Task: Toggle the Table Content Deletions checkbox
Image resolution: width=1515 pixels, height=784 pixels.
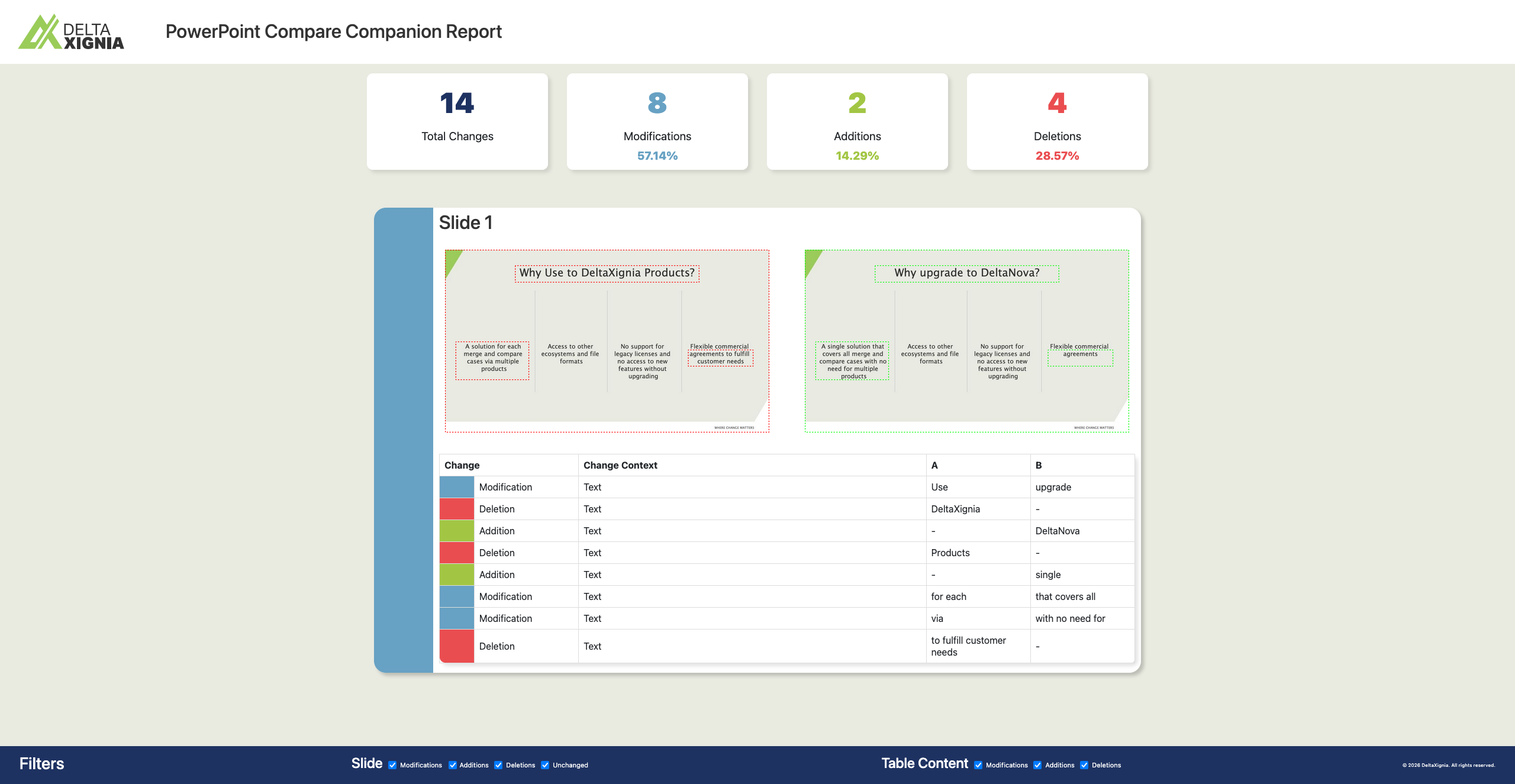Action: pos(1084,765)
